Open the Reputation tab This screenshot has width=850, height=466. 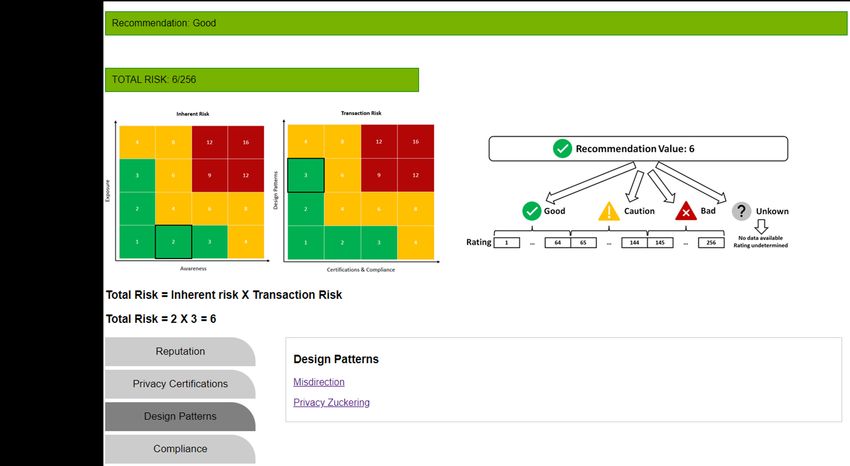coord(180,352)
